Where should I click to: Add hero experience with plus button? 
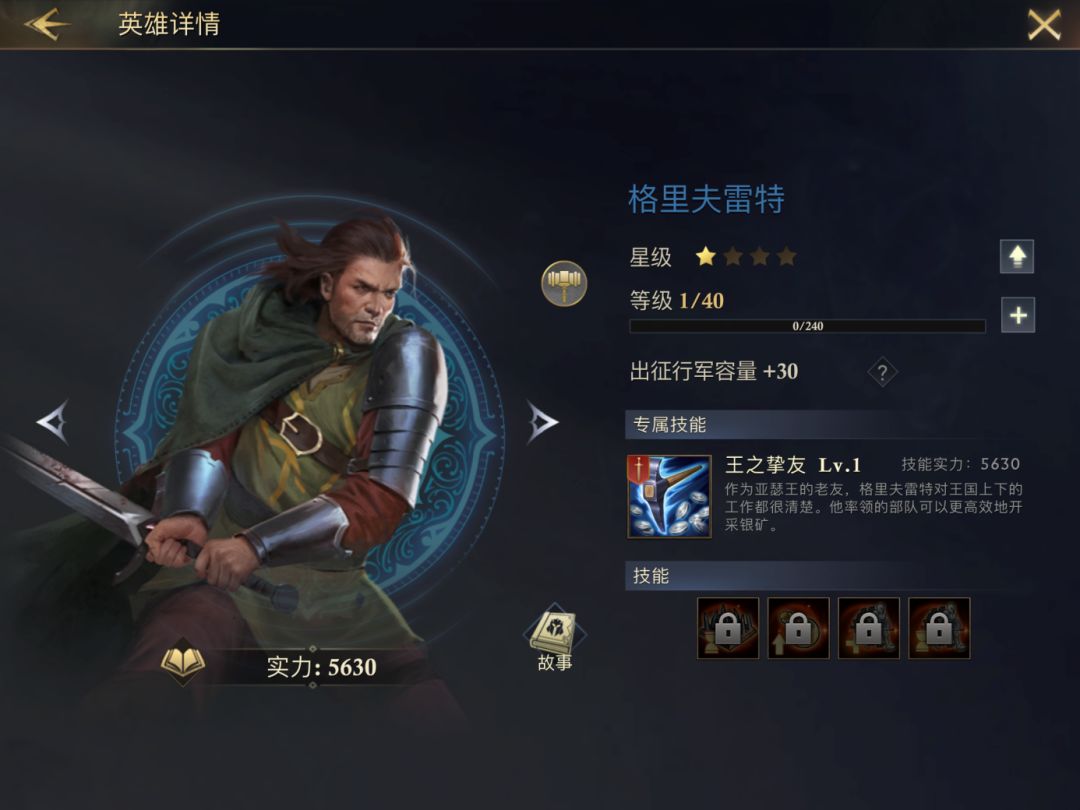click(1018, 315)
